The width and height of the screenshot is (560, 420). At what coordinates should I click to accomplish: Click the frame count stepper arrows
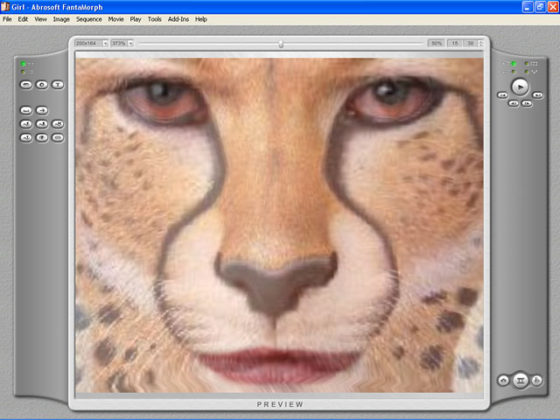[481, 43]
